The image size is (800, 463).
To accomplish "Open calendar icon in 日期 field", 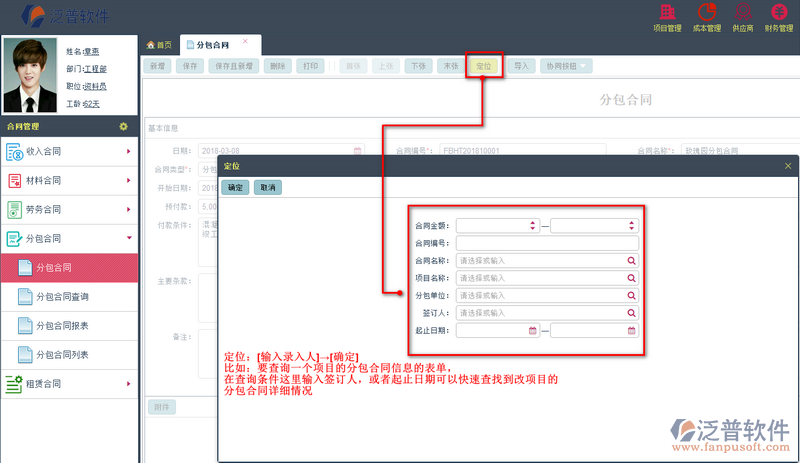I will (x=357, y=151).
